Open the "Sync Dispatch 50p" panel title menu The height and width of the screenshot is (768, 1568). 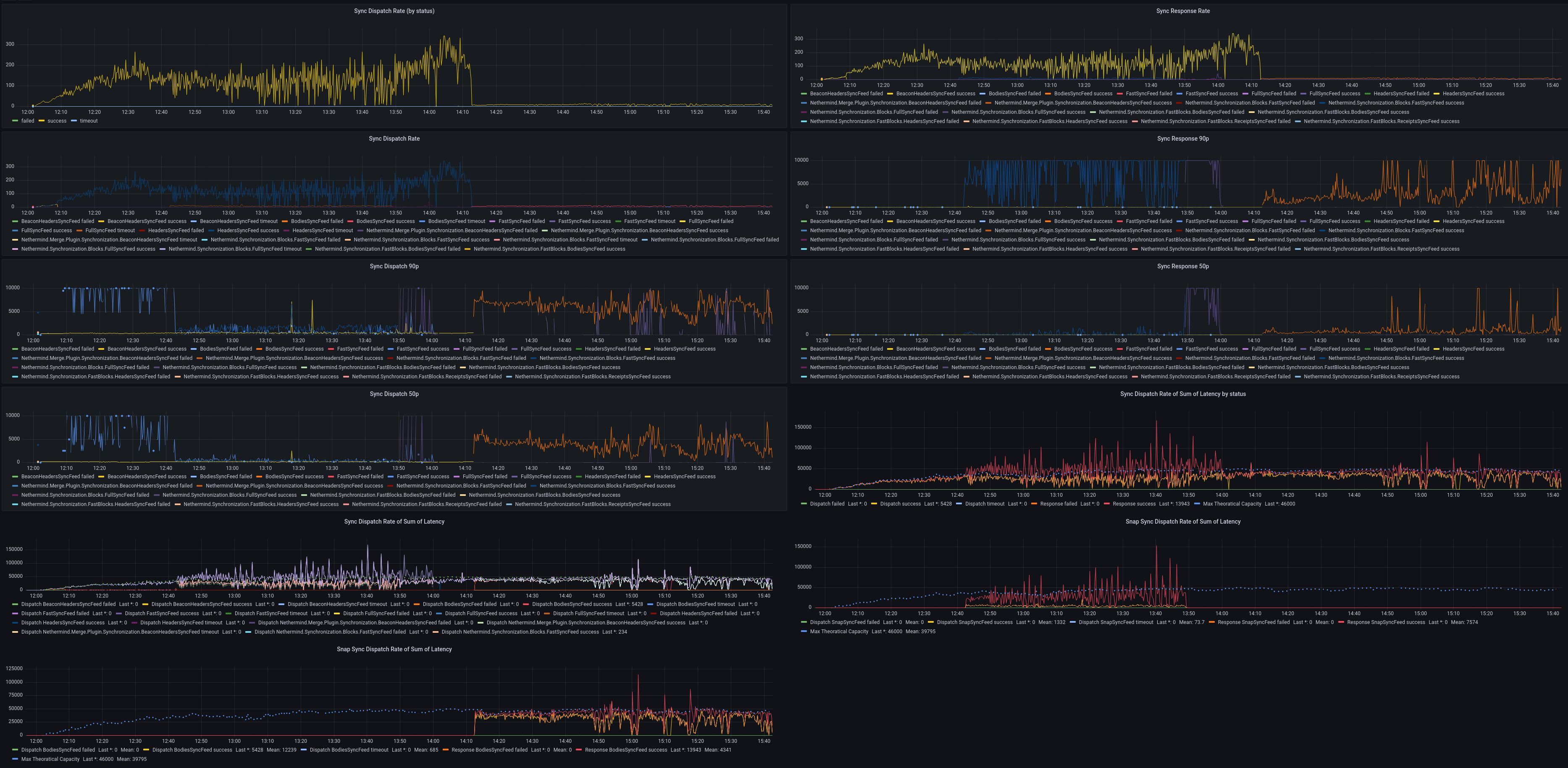pos(394,394)
